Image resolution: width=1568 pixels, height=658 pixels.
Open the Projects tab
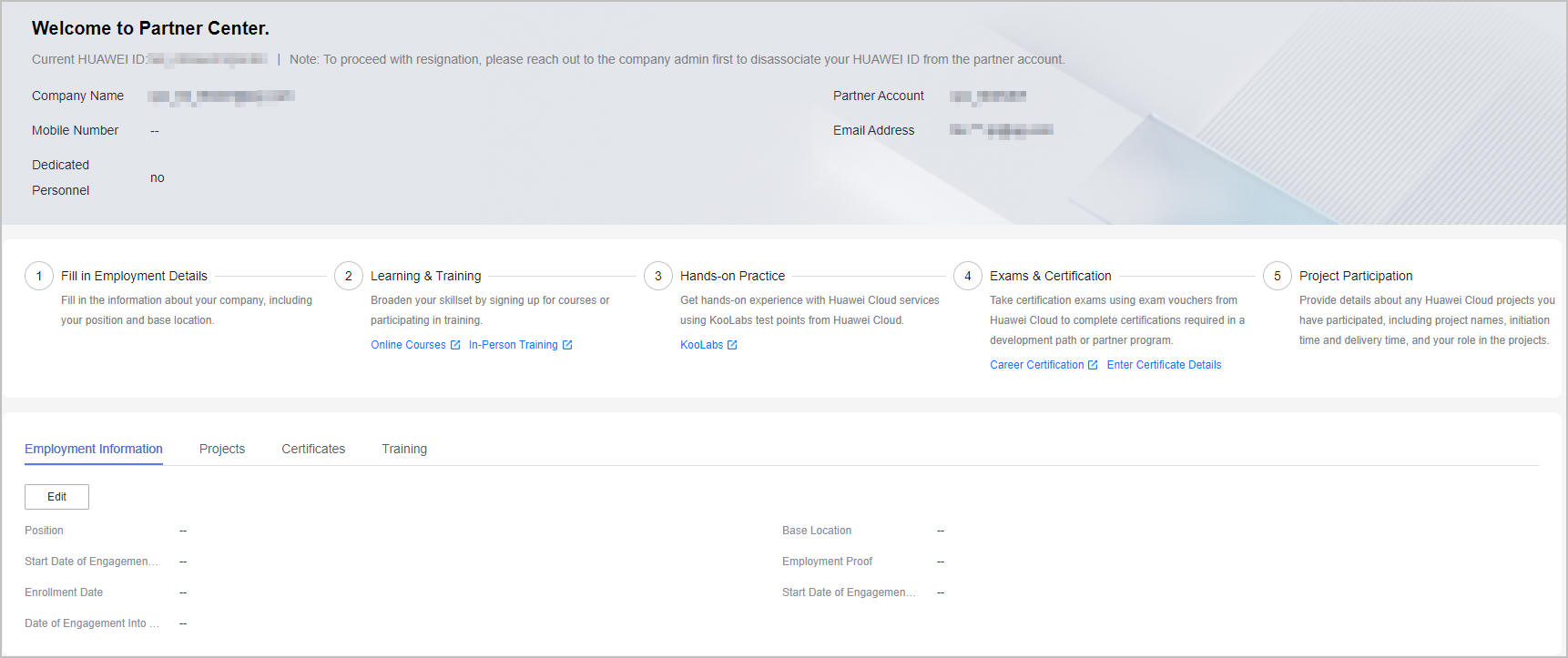222,449
